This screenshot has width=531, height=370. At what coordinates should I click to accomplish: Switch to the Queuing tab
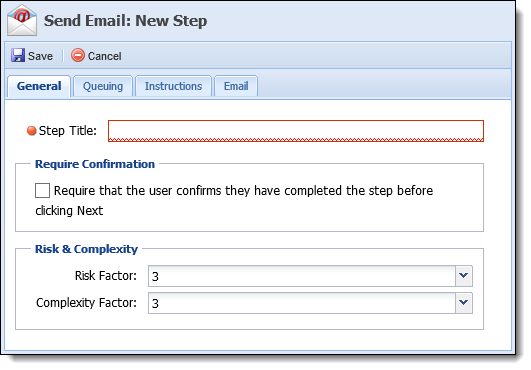[103, 86]
